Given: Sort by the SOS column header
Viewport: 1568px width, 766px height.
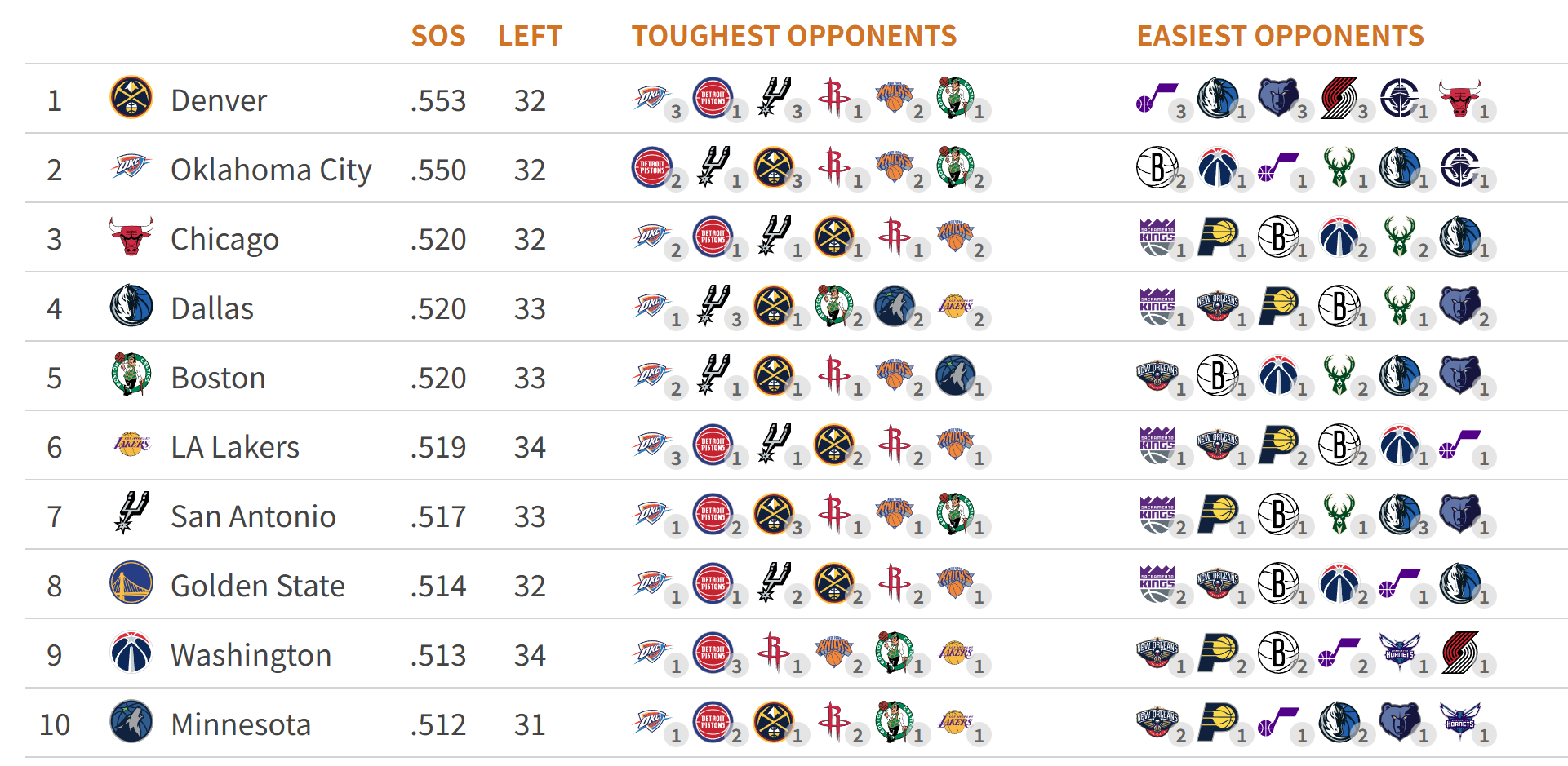Looking at the screenshot, I should tap(438, 36).
